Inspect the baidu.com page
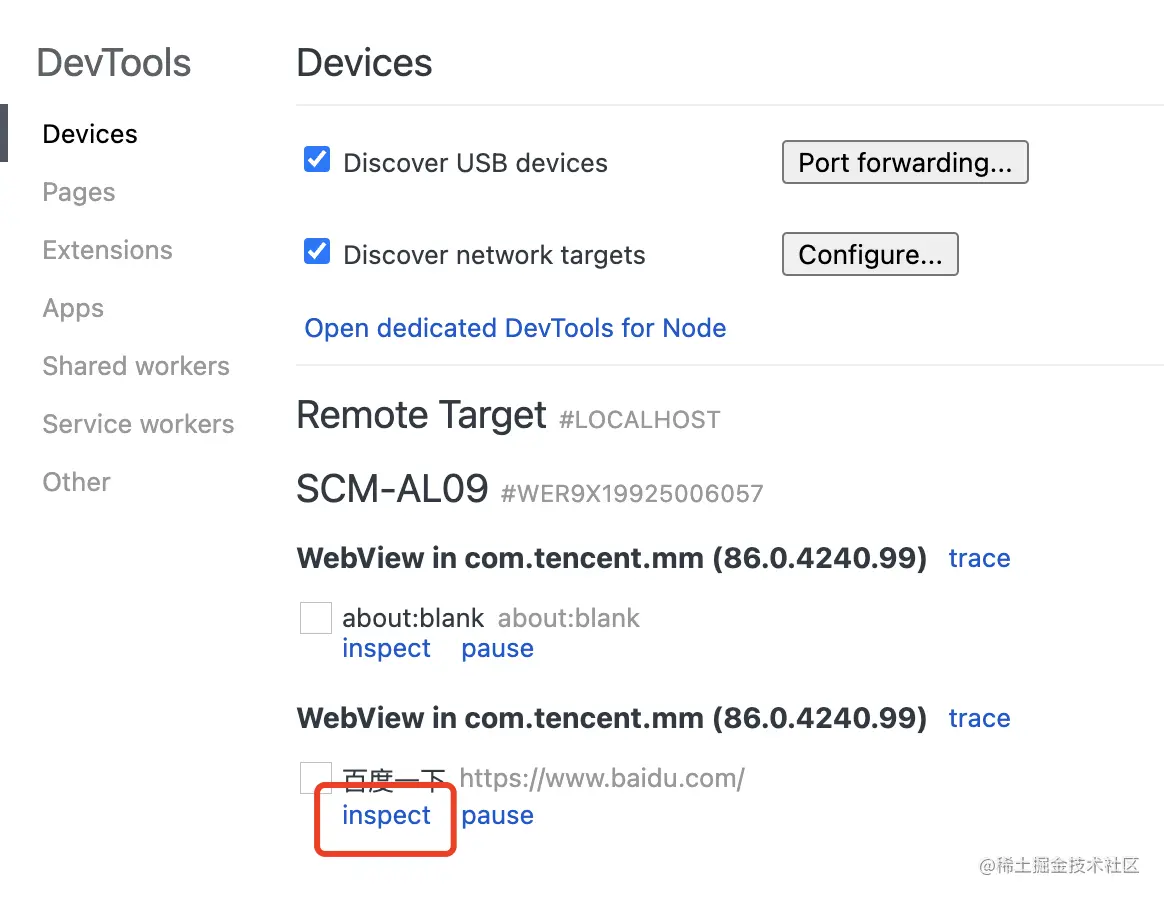 click(386, 815)
